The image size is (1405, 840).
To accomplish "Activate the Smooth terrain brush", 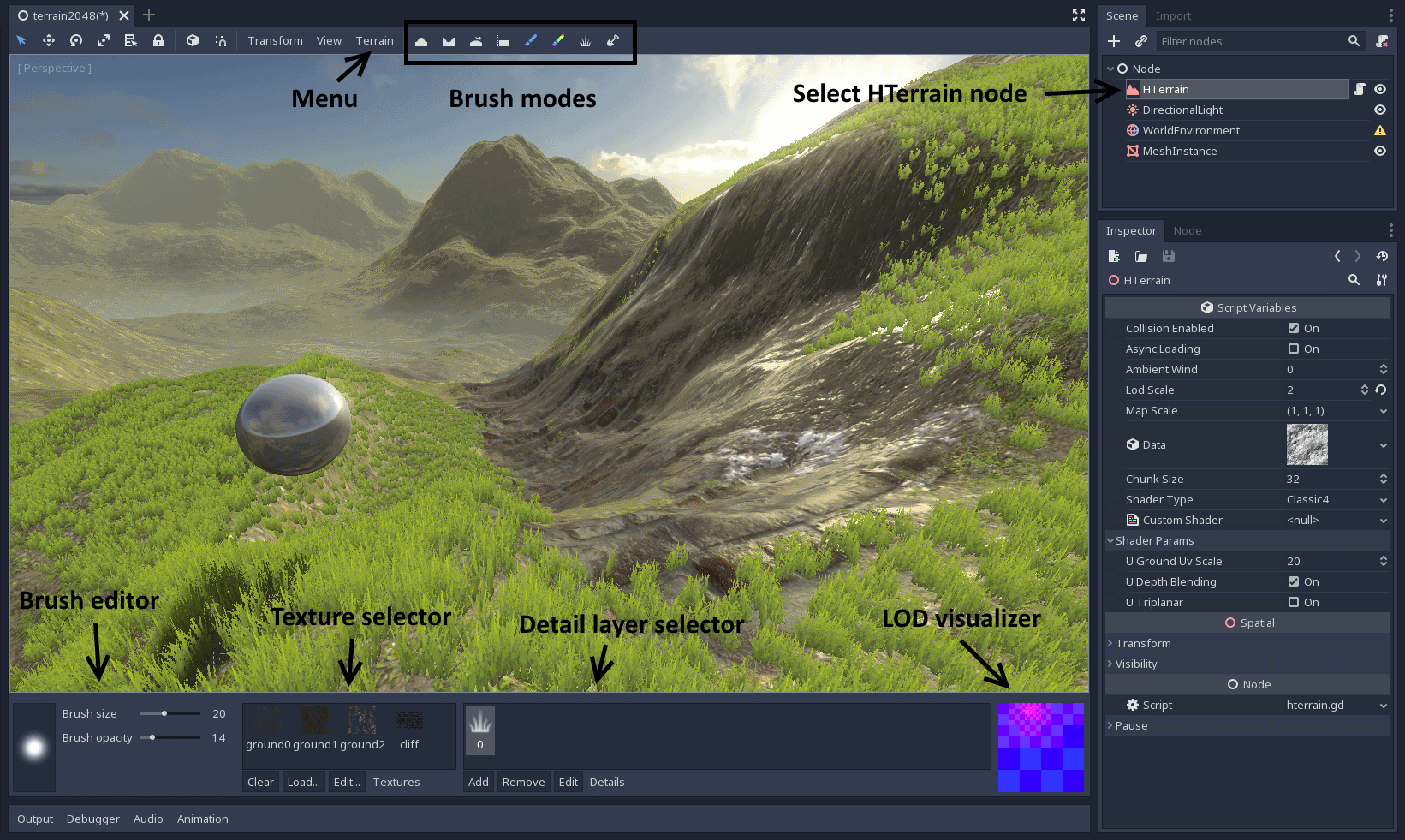I will (476, 40).
